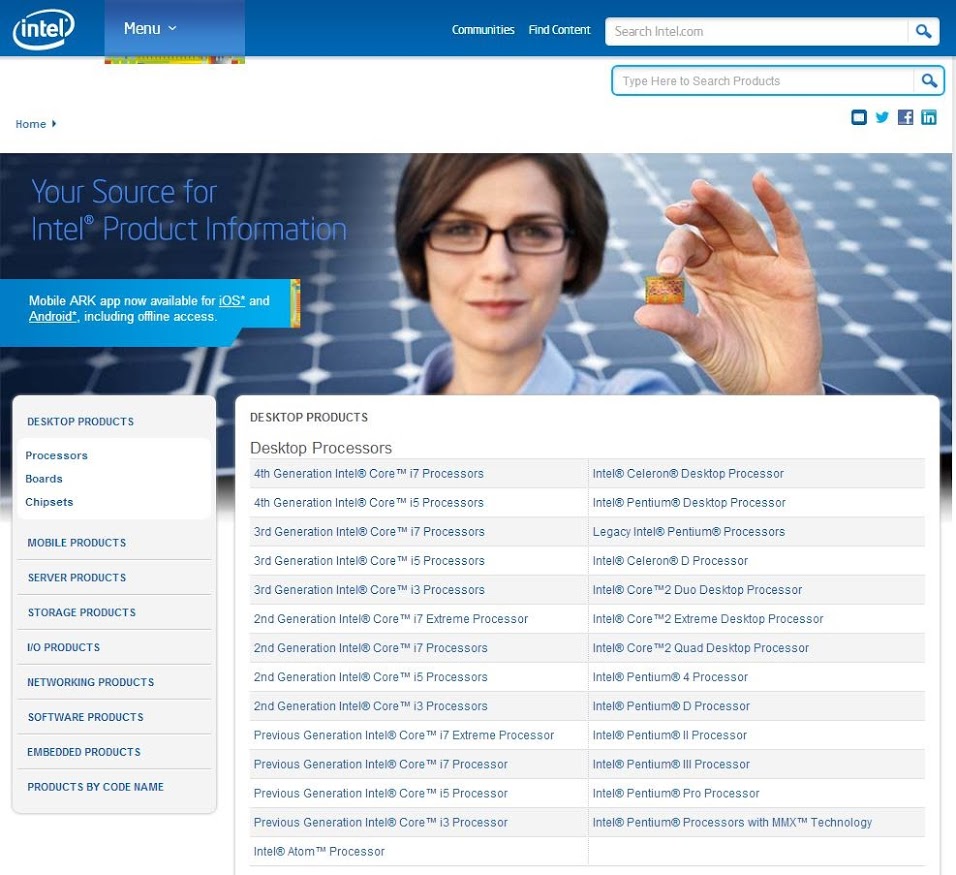Screen dimensions: 956x875
Task: Click the Intel.com search magnifier icon
Action: pos(923,31)
